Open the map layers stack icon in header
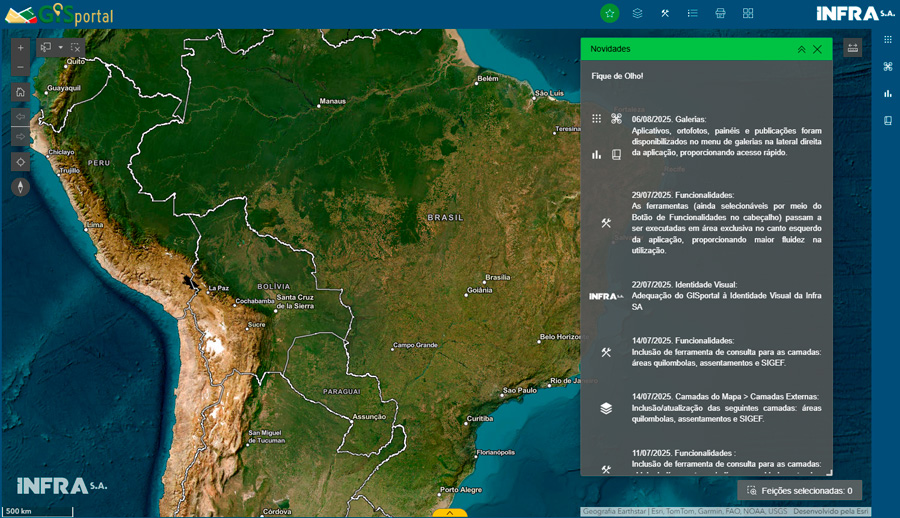The width and height of the screenshot is (900, 518). coord(637,13)
